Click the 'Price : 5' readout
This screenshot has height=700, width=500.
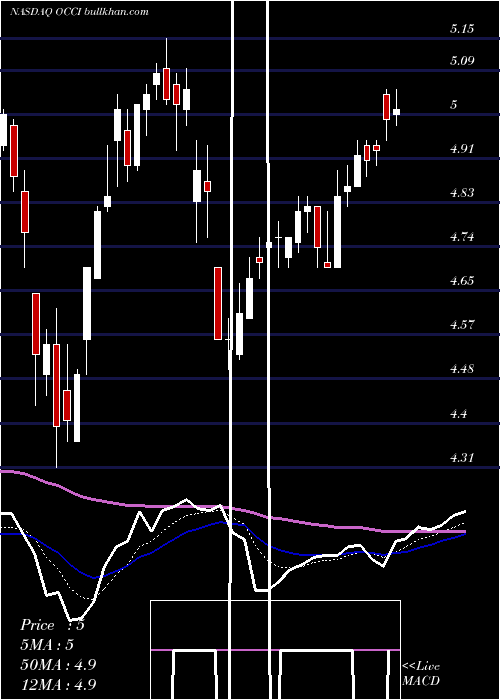click(x=52, y=625)
